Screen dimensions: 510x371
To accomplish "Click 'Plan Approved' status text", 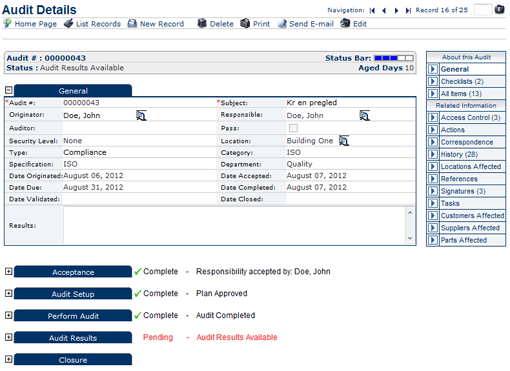I will click(222, 293).
